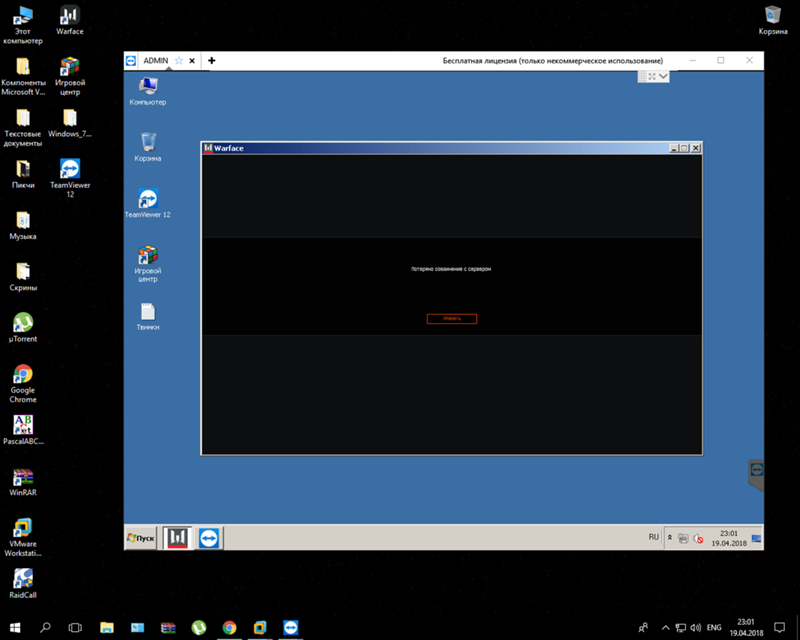This screenshot has height=640, width=800.
Task: Open the mail-style app on host taskbar
Action: tap(137, 627)
